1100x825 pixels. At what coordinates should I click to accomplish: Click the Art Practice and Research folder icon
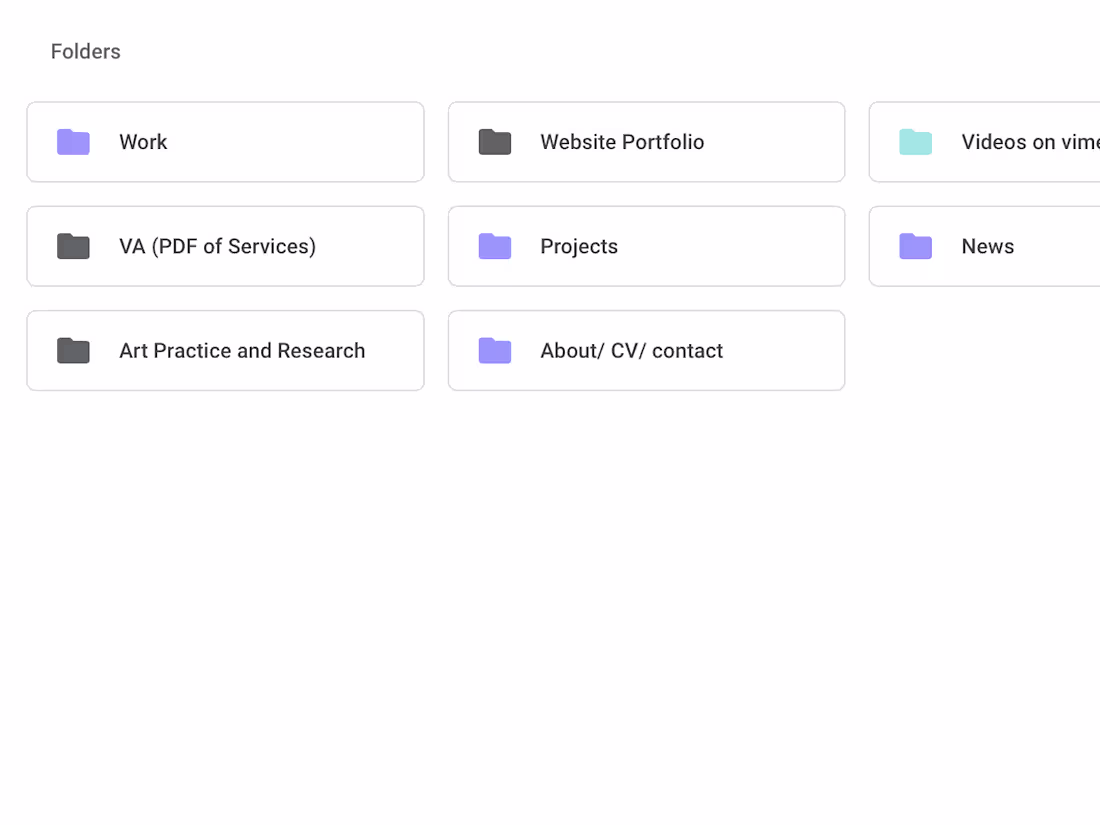click(73, 351)
